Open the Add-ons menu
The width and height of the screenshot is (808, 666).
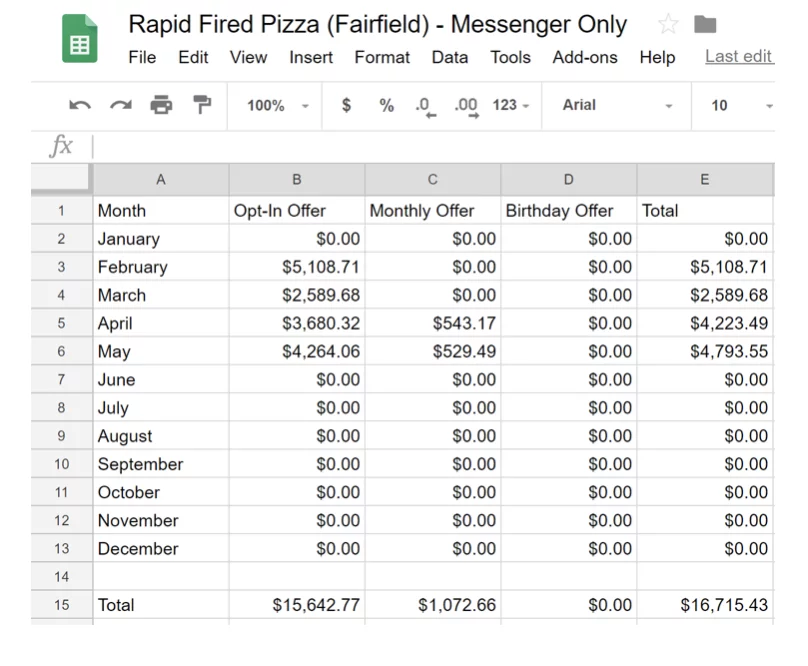pos(585,57)
